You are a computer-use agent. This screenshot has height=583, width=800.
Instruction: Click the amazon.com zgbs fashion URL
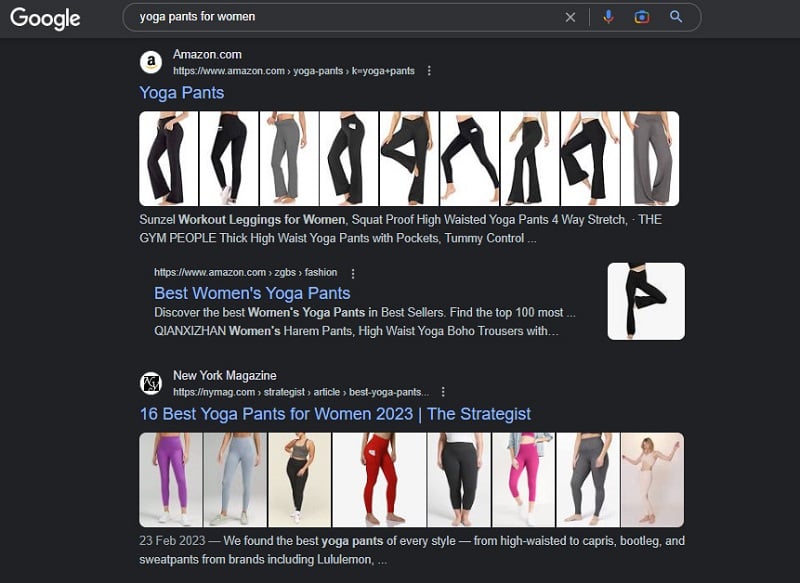pos(245,272)
